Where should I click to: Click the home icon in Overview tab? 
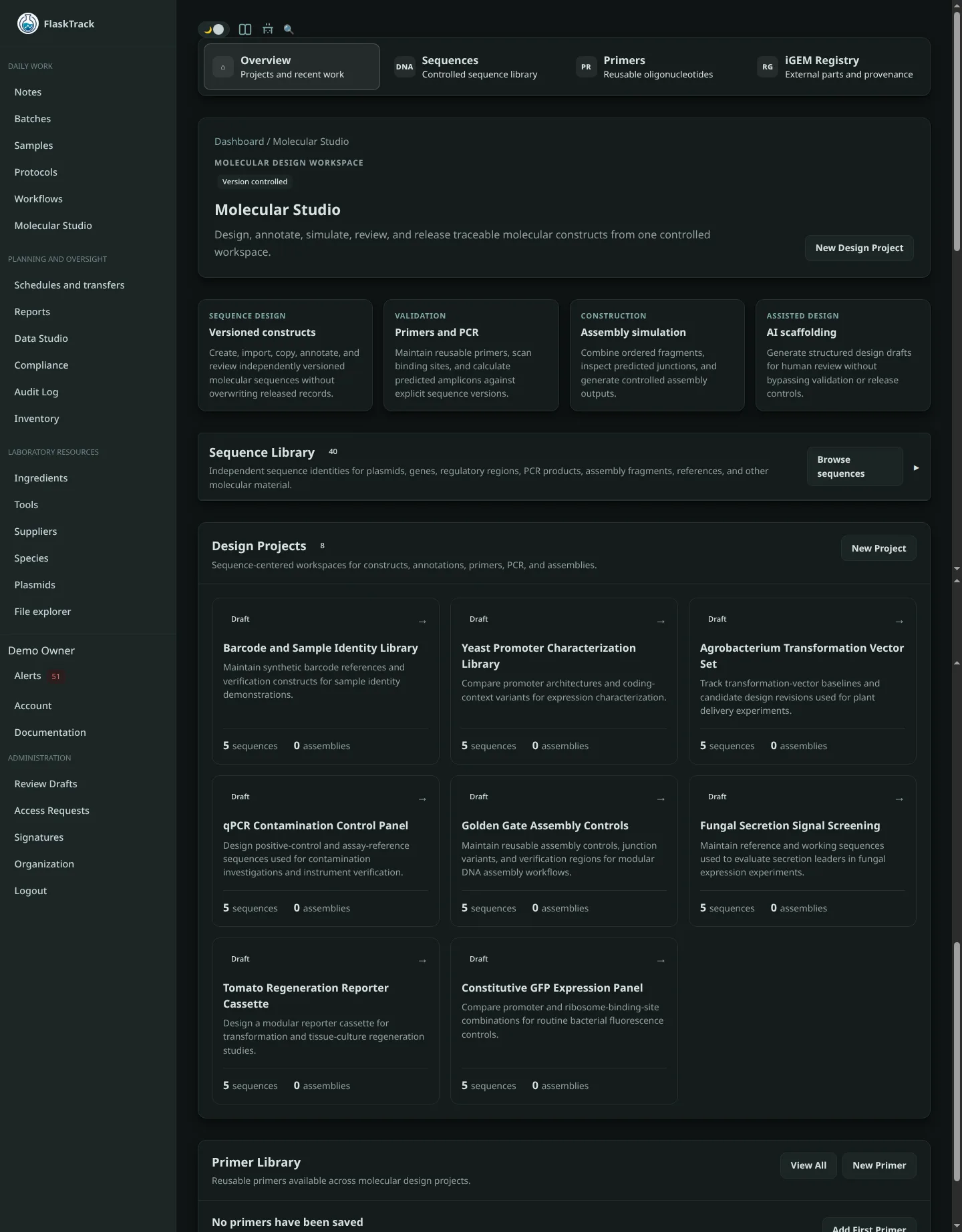(223, 67)
